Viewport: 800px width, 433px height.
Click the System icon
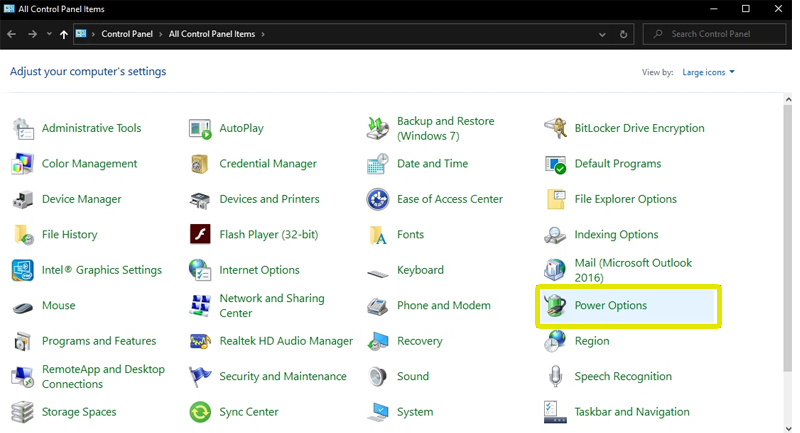[x=378, y=412]
